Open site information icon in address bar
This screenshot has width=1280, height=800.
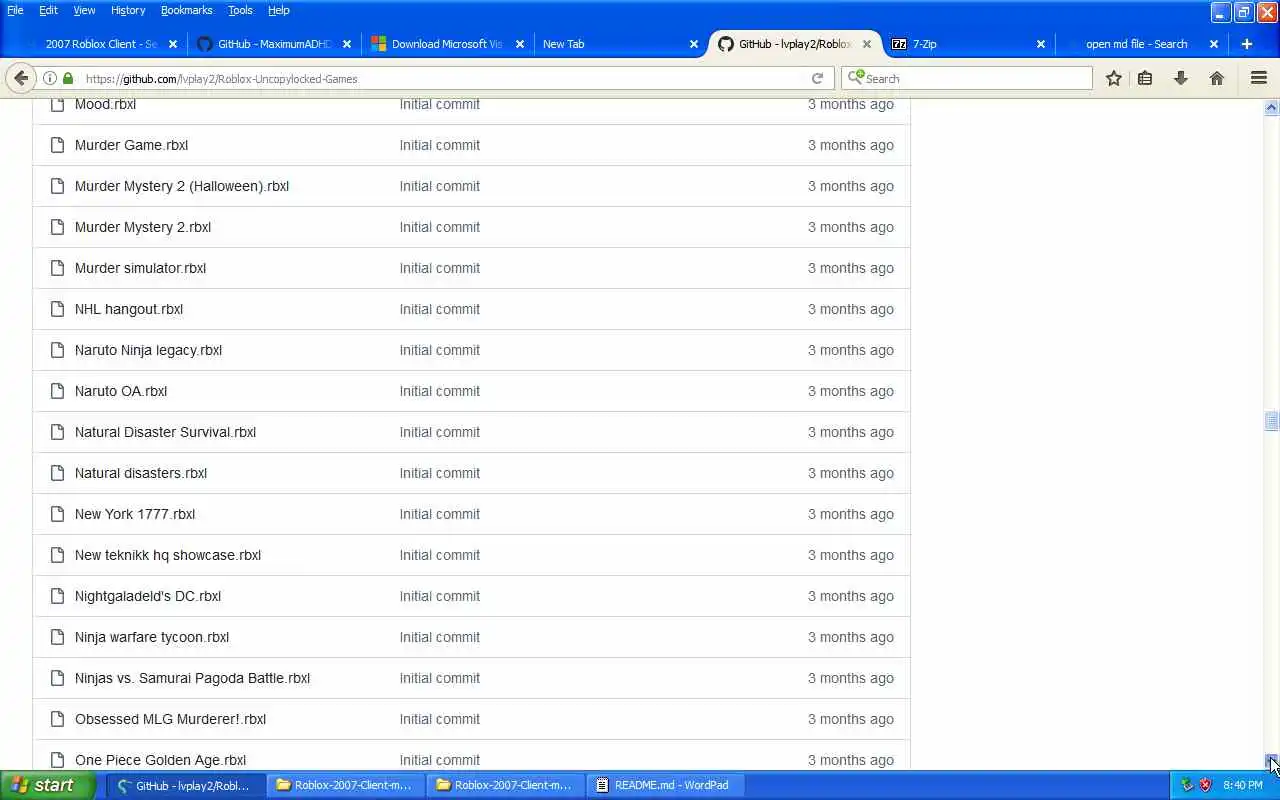click(x=49, y=78)
